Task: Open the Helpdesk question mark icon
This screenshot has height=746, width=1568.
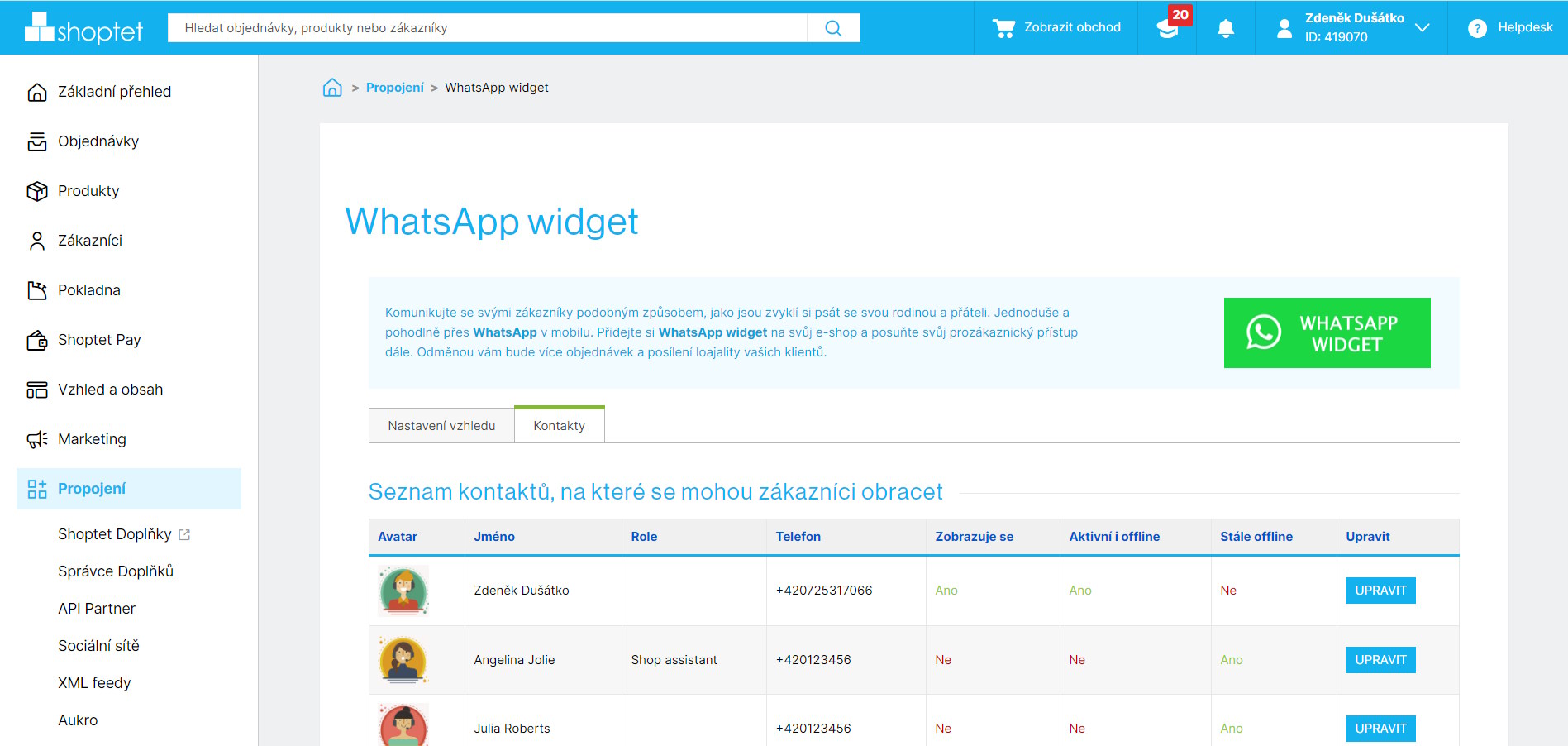Action: click(x=1477, y=28)
